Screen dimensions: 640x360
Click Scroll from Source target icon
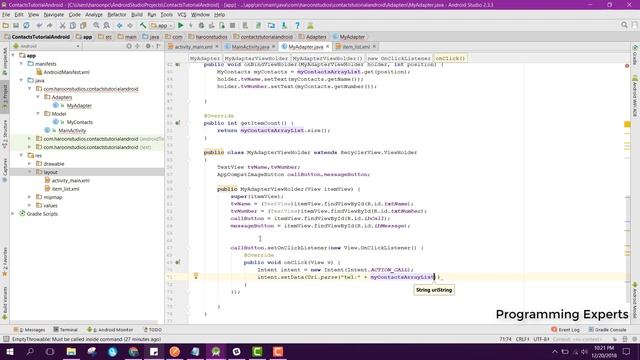click(129, 46)
